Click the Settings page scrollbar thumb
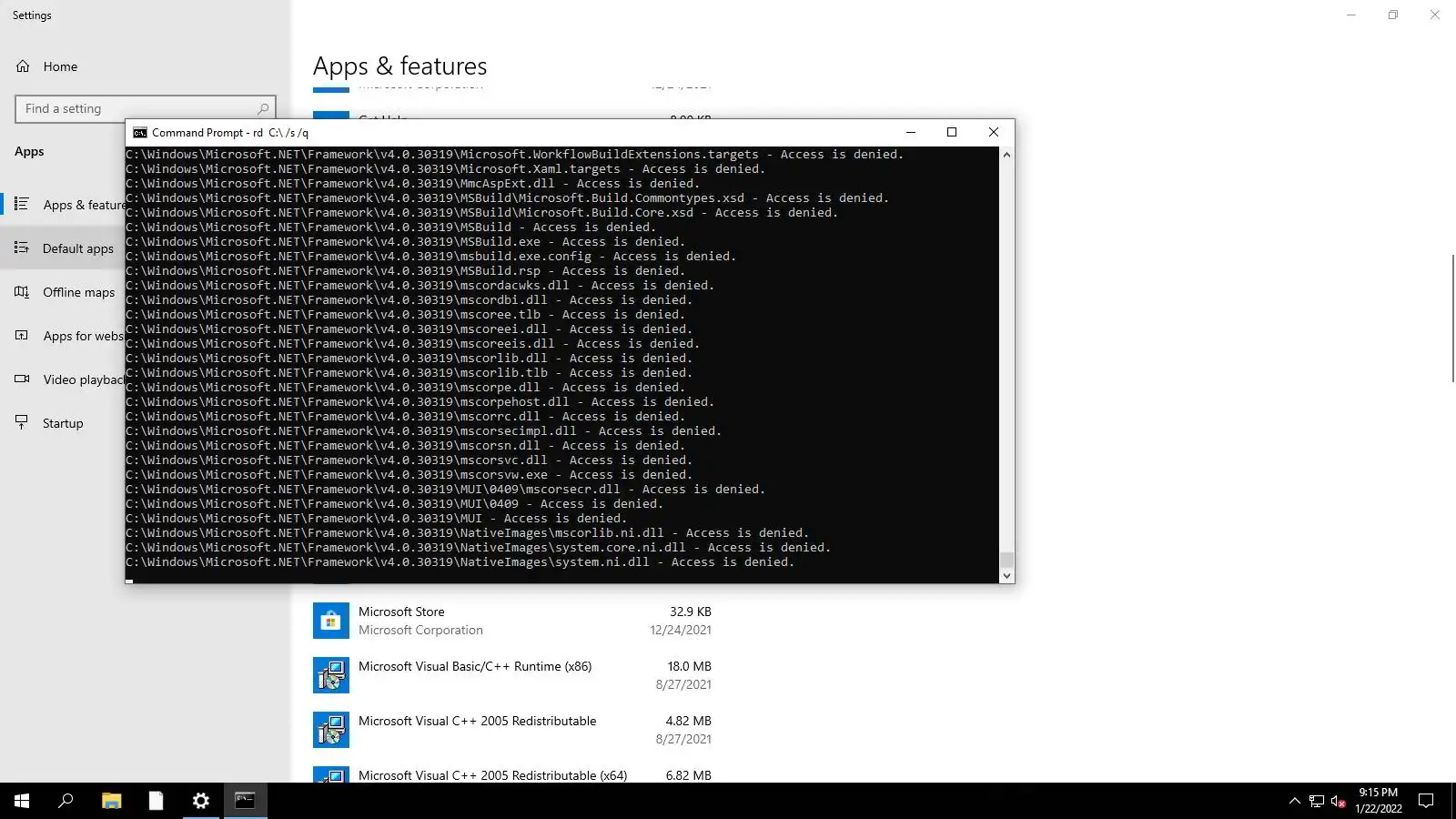This screenshot has height=819, width=1456. (1452, 318)
